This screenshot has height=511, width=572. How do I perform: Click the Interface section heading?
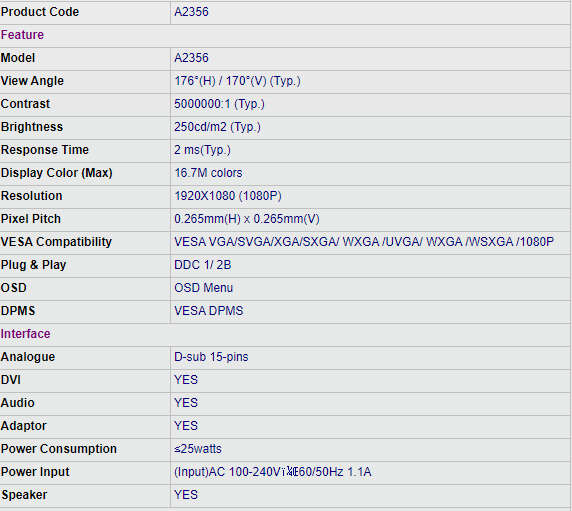(26, 334)
